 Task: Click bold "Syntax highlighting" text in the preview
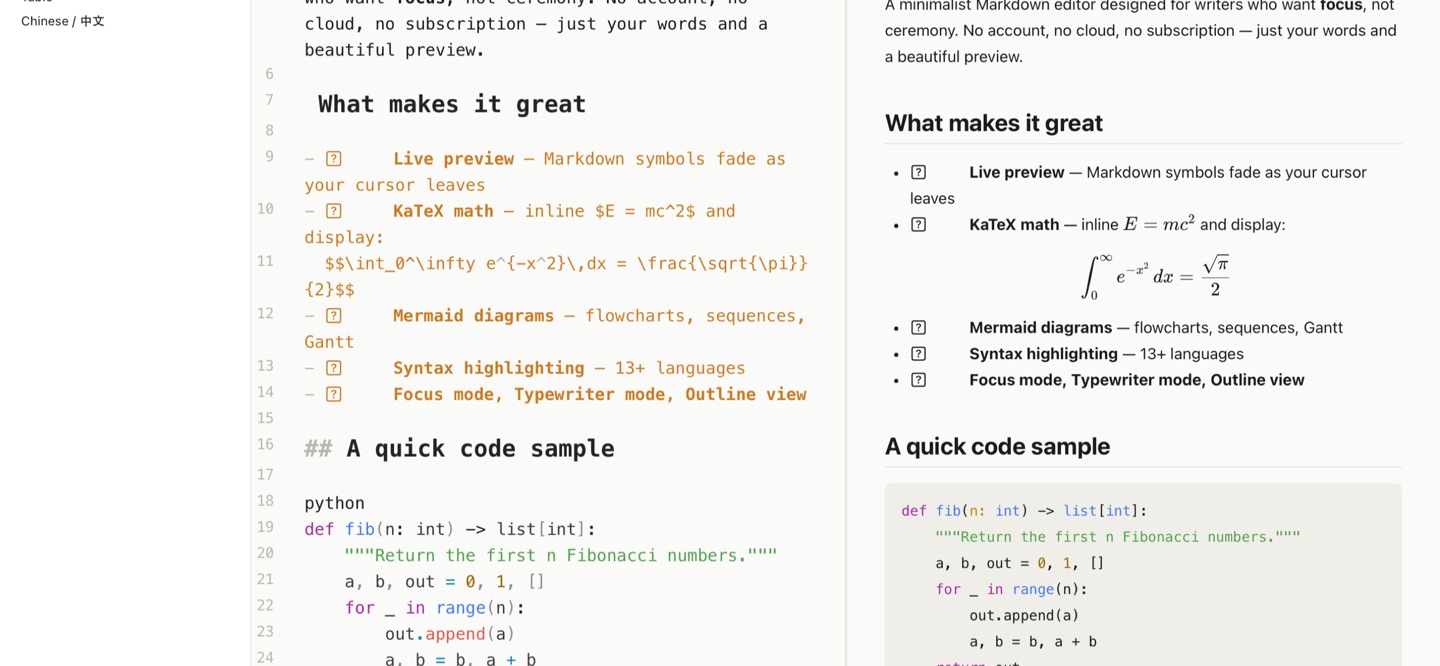(x=1043, y=354)
